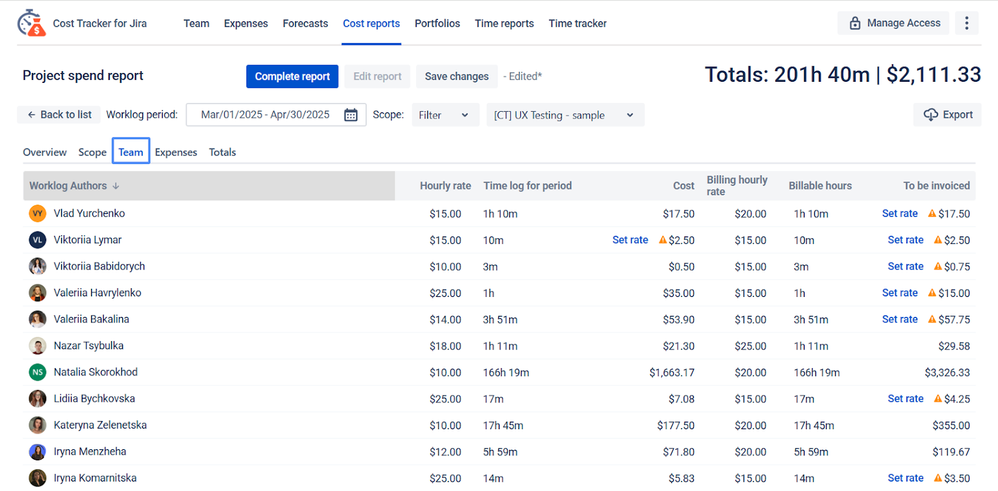
Task: Click Set rate in Viktoriia Babidorych's invoice cell
Action: (906, 266)
